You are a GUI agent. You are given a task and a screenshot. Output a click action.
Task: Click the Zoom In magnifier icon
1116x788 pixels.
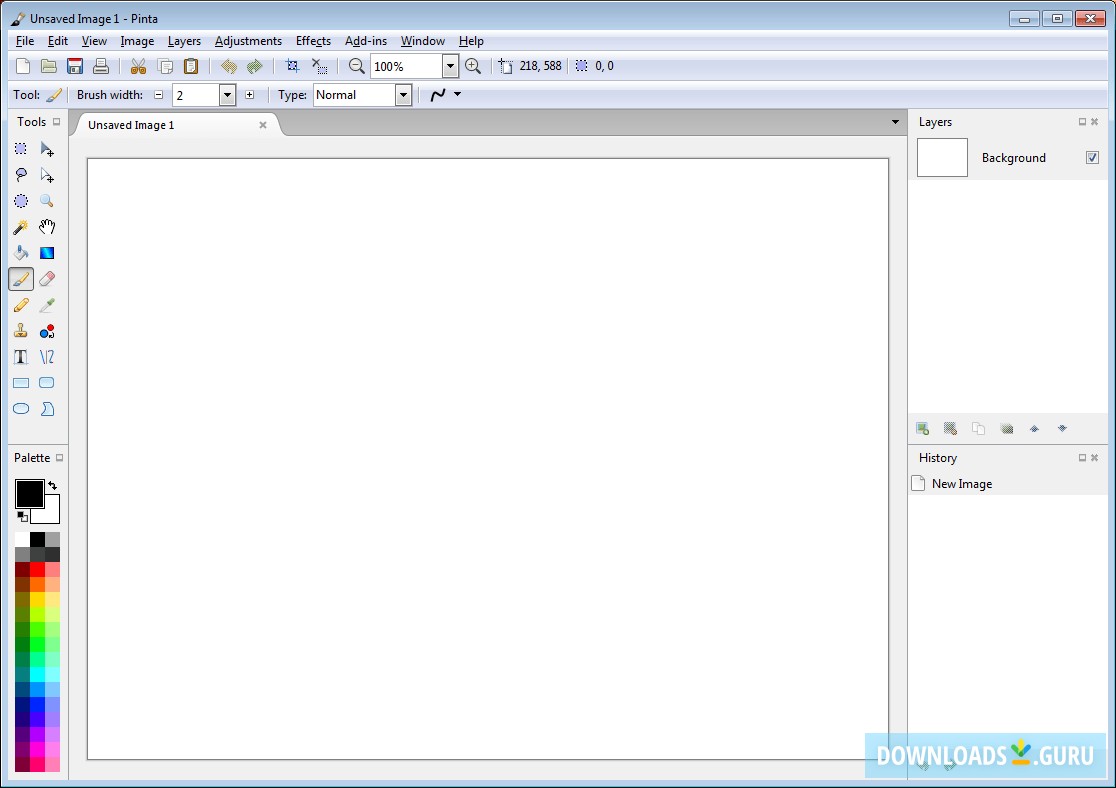(473, 66)
